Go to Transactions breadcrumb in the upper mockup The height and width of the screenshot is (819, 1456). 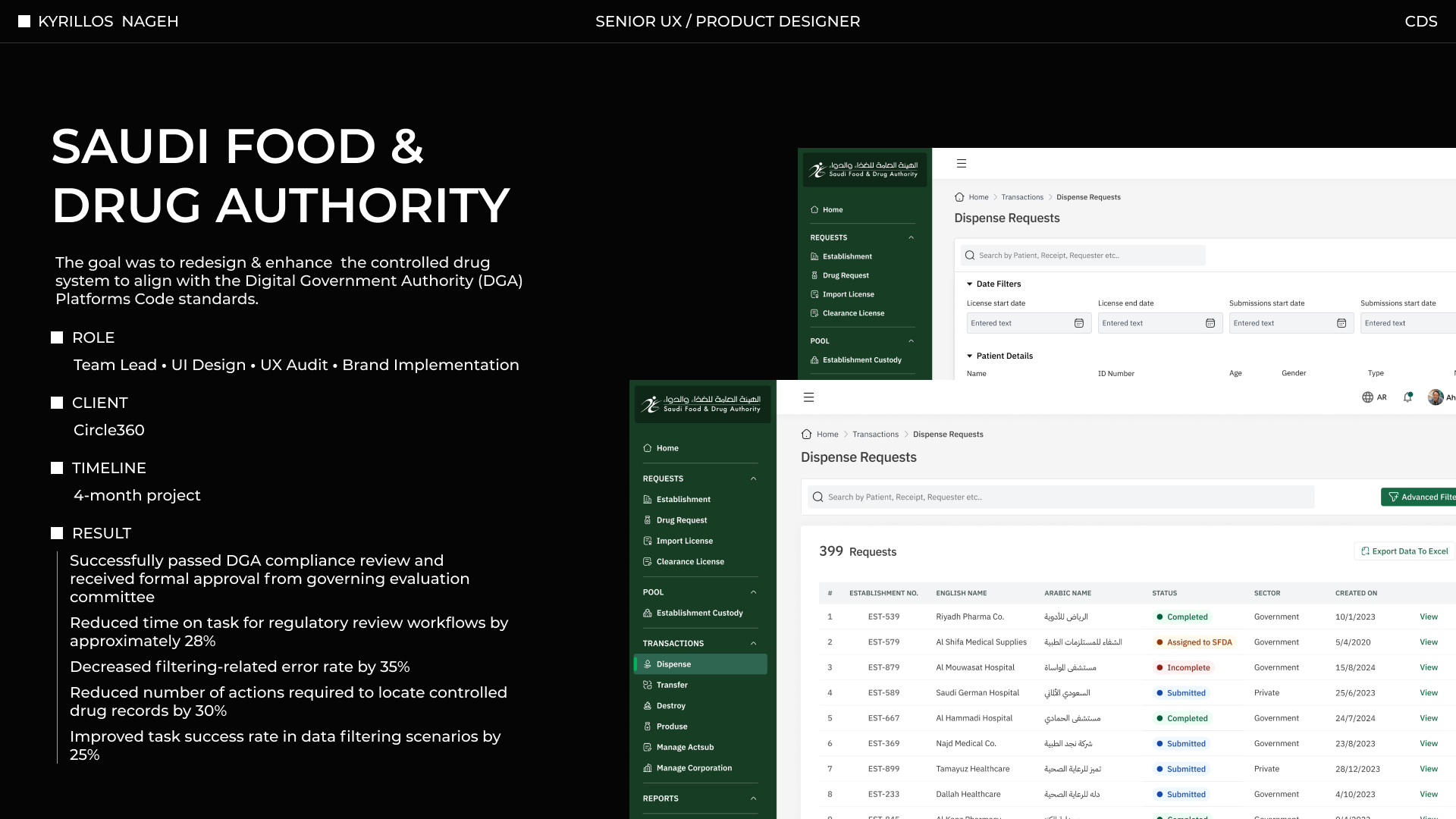(1022, 197)
